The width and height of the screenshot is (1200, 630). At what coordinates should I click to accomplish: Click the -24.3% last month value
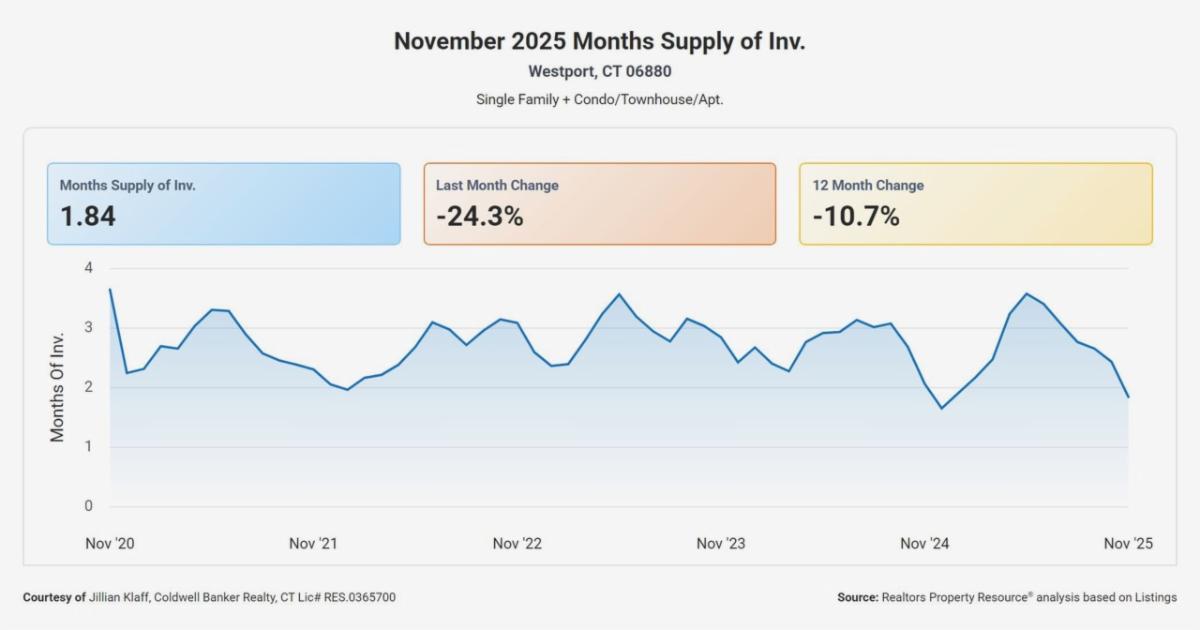480,216
